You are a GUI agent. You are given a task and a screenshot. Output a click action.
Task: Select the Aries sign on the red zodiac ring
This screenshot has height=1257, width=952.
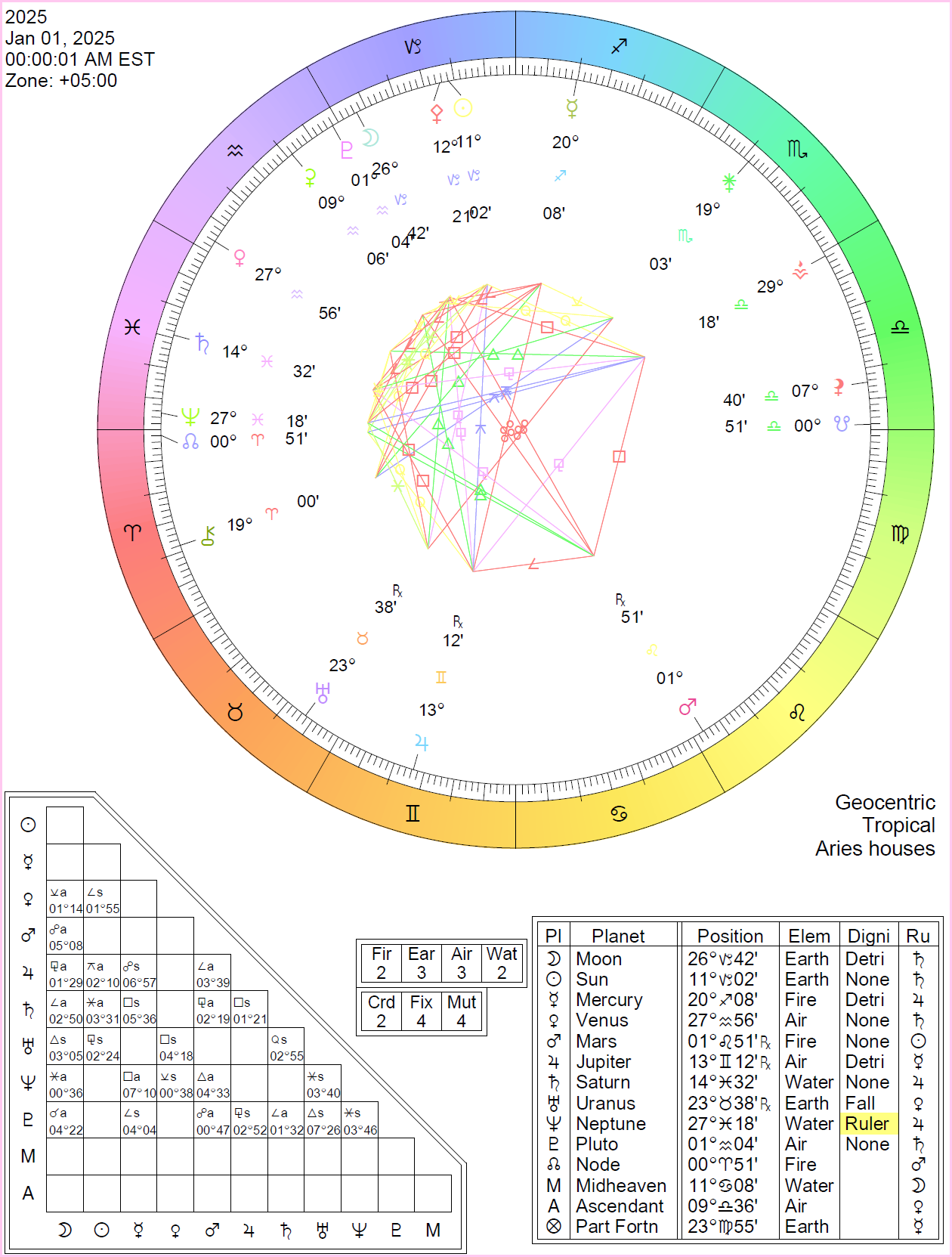132,532
